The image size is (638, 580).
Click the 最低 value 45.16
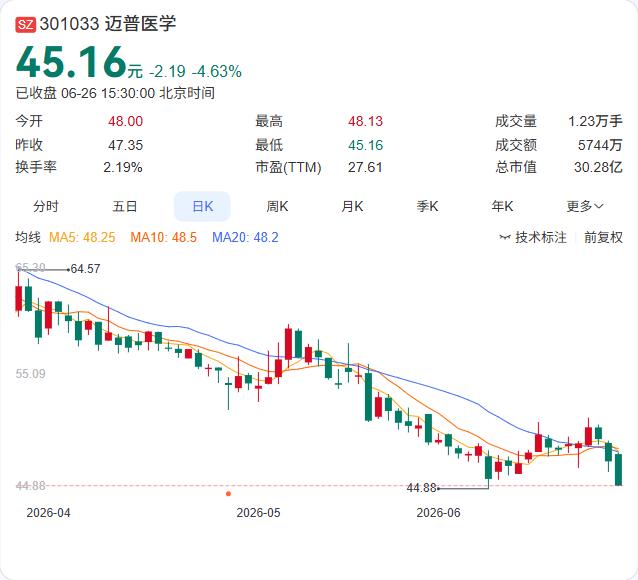[365, 145]
